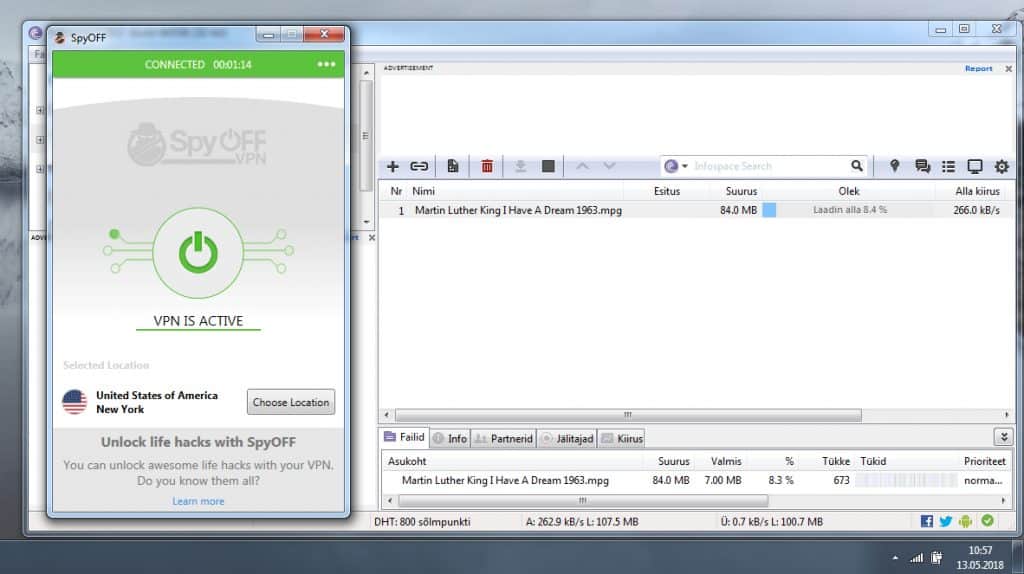Open the lightbulb bundles icon
Image resolution: width=1024 pixels, height=574 pixels.
(895, 167)
